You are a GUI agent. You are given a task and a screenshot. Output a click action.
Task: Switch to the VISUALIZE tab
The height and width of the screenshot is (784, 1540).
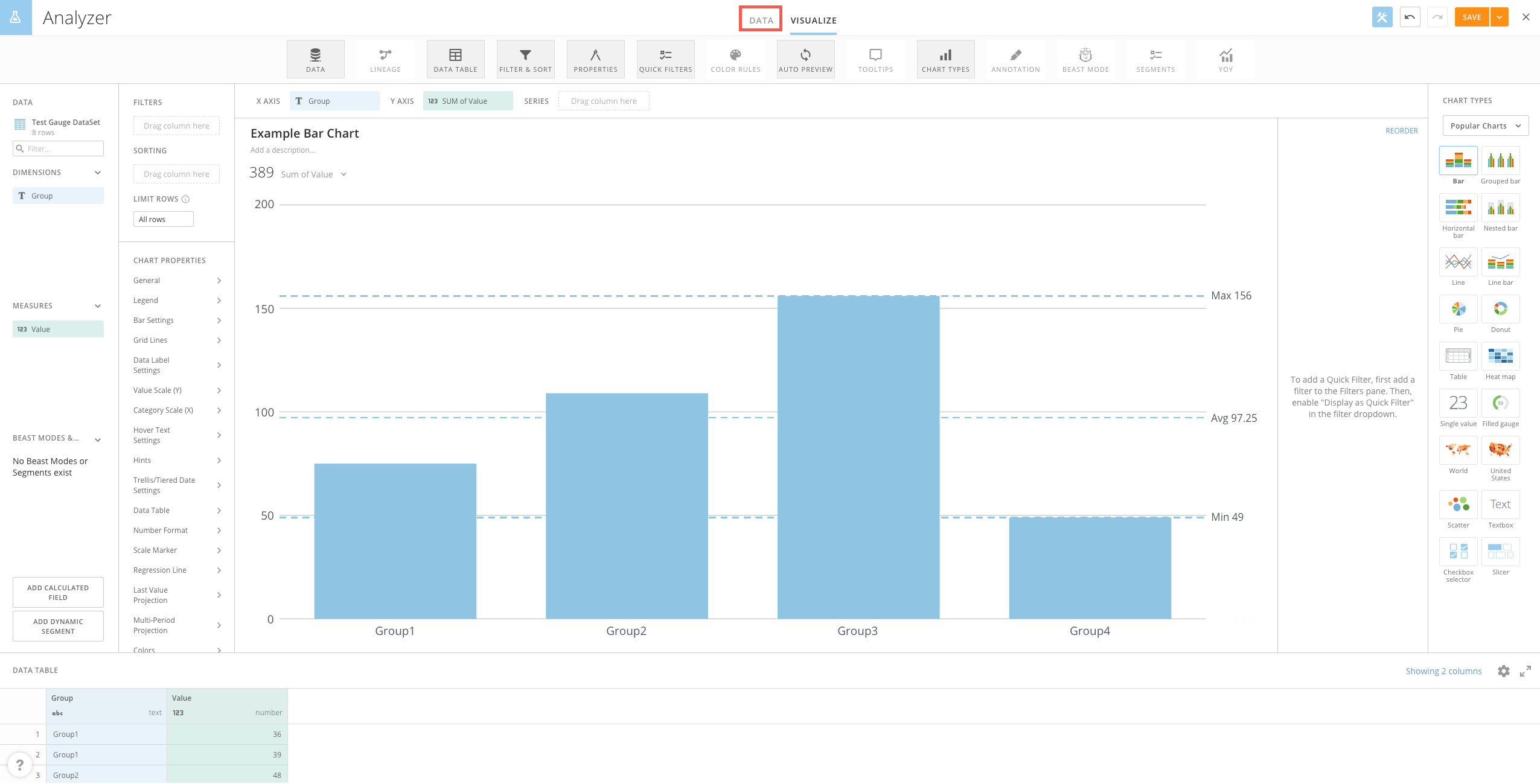point(813,20)
